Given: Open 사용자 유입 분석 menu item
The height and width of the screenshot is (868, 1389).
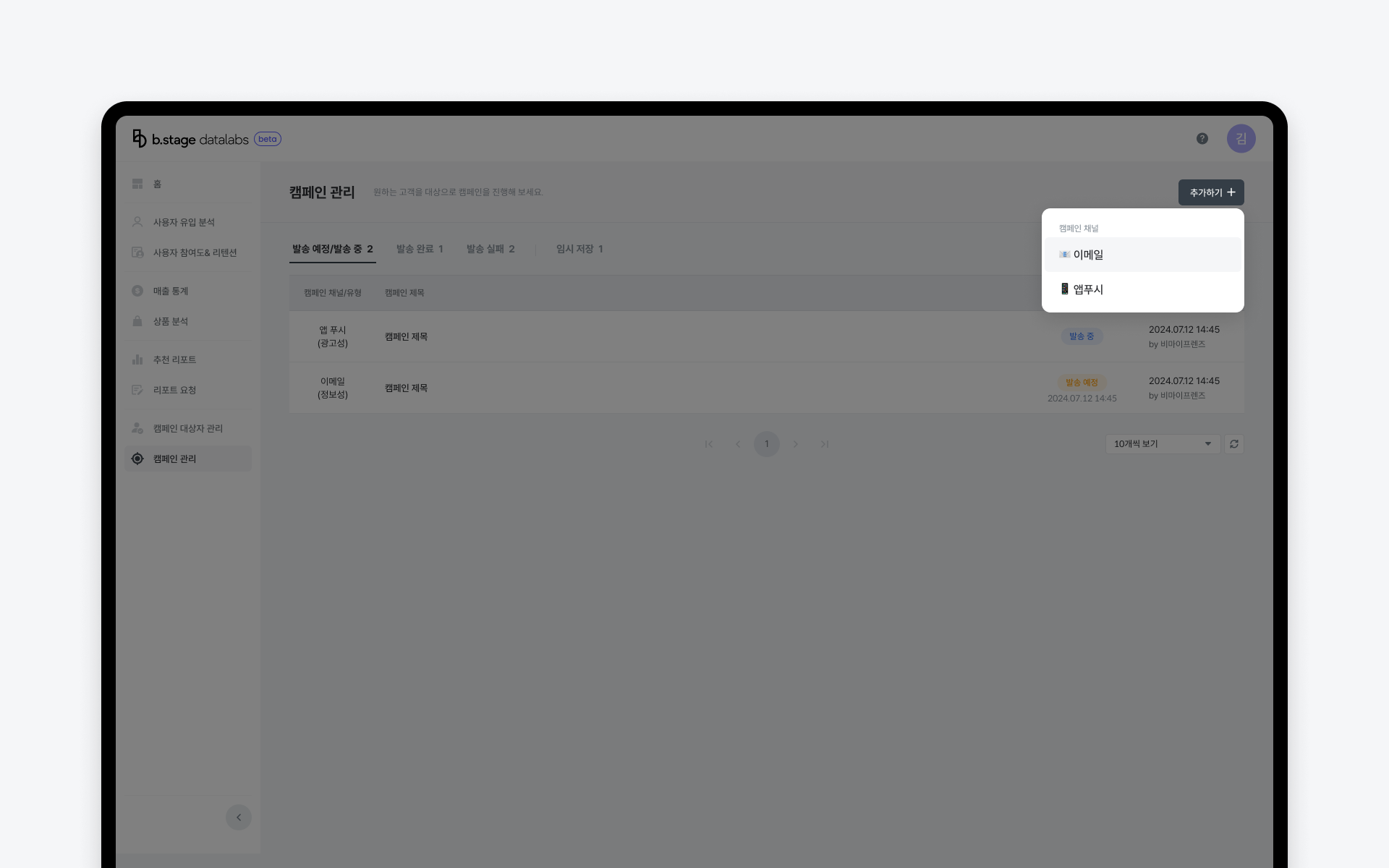Looking at the screenshot, I should pos(188,222).
